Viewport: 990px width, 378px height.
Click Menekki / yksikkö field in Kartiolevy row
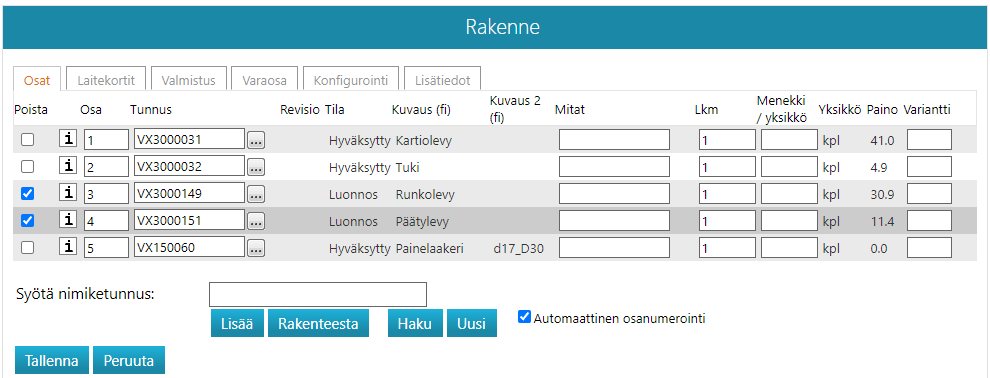789,139
